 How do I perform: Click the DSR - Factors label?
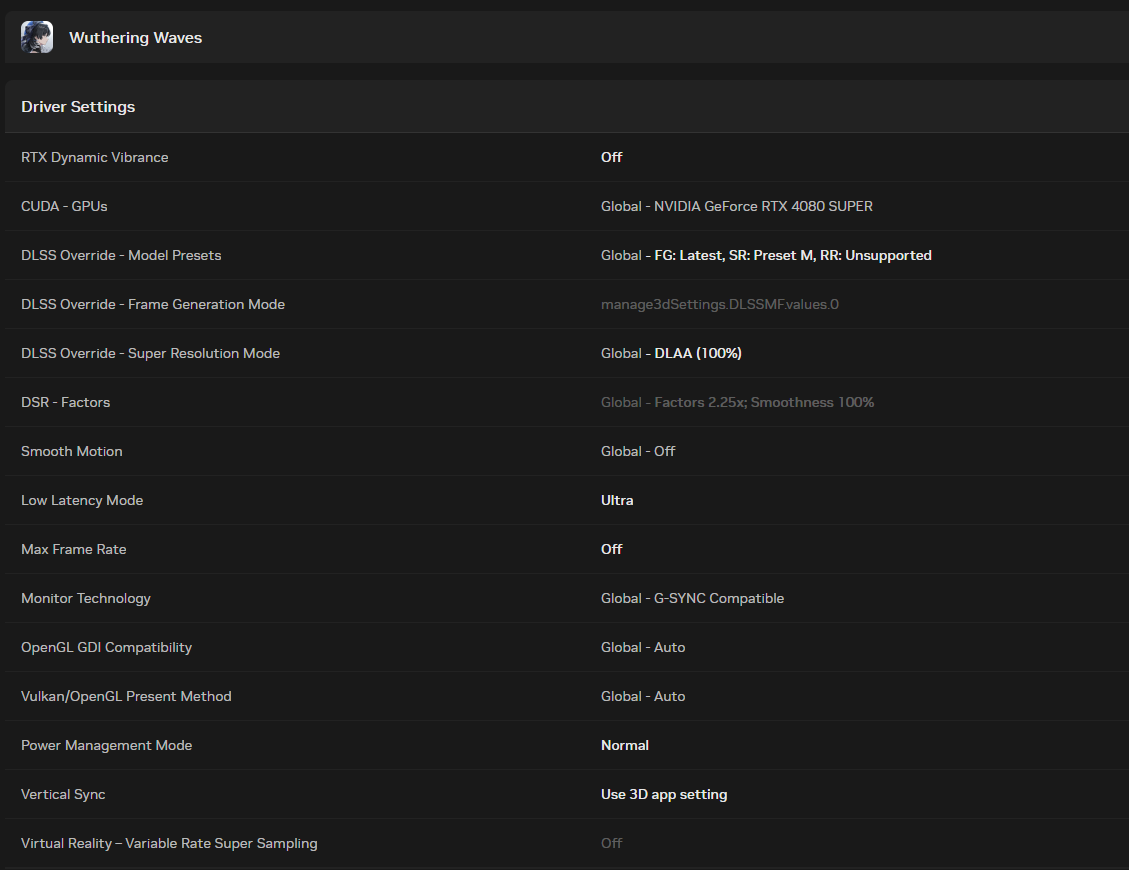66,402
